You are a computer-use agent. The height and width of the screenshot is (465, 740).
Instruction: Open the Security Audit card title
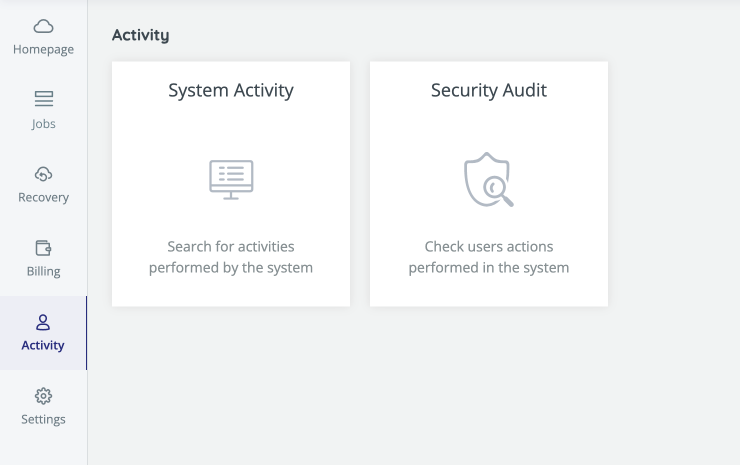(489, 90)
